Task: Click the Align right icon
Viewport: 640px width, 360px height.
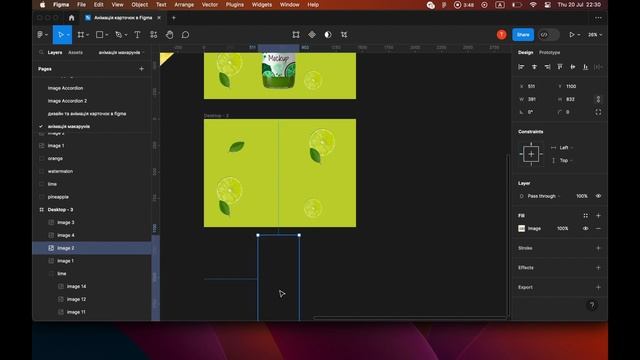Action: (x=547, y=67)
